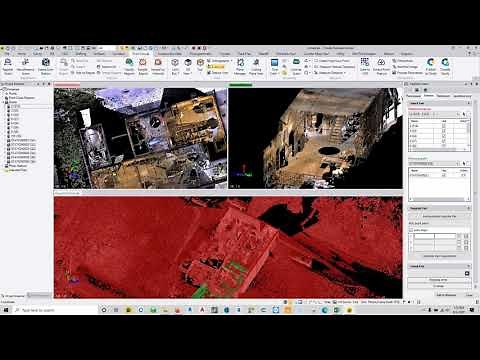Click the Close button at the bottom of the right panel
This screenshot has width=480, height=360.
pos(469,295)
